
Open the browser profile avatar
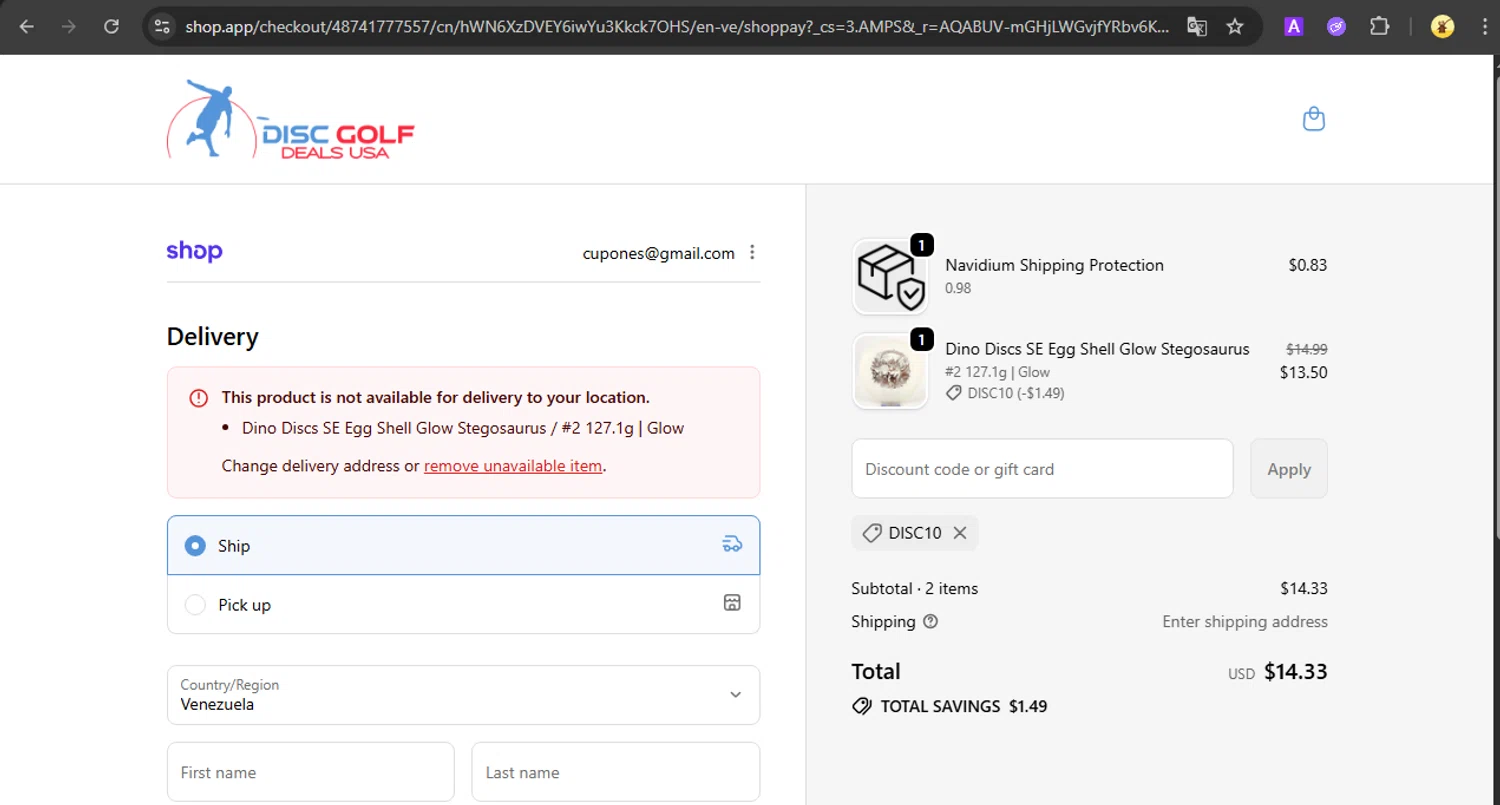point(1442,27)
